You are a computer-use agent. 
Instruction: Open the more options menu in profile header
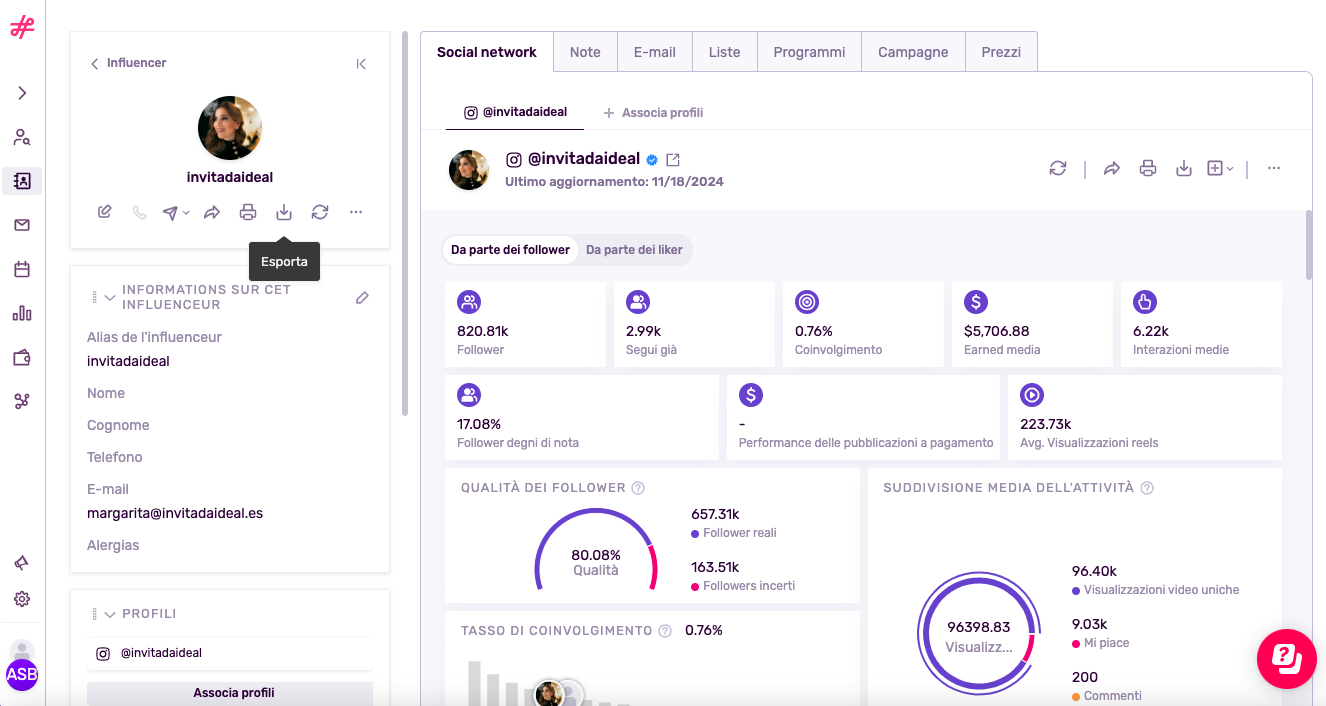pos(1274,168)
